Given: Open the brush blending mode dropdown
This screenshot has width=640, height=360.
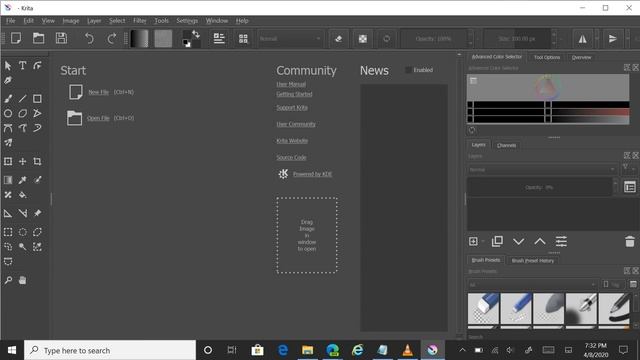Looking at the screenshot, I should [290, 38].
